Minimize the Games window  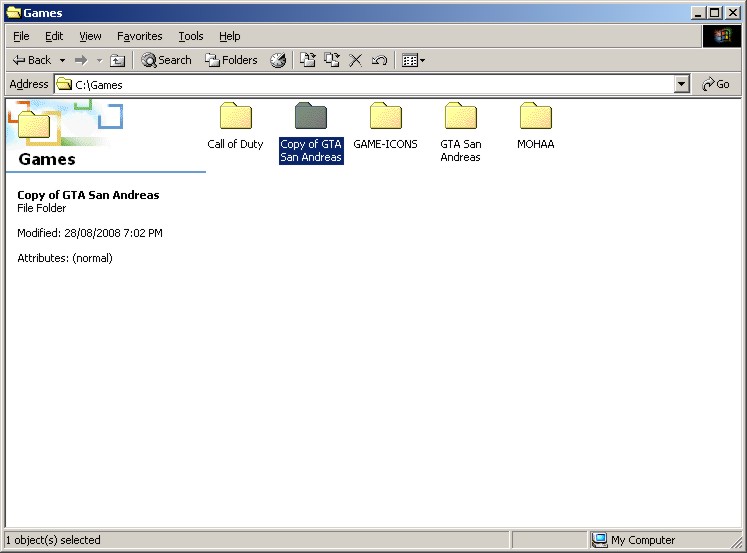coord(698,13)
